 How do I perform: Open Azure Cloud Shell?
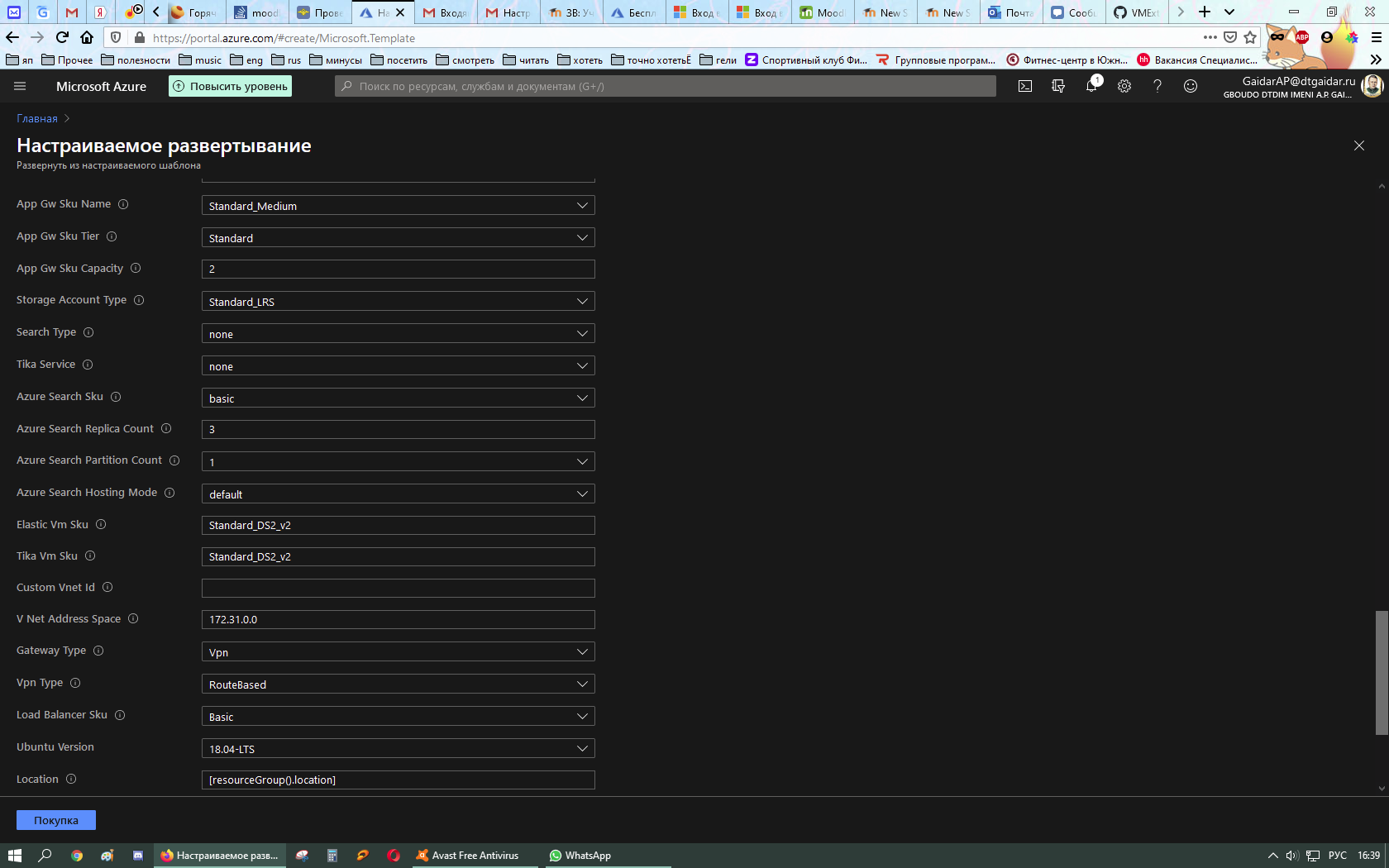click(x=1025, y=86)
